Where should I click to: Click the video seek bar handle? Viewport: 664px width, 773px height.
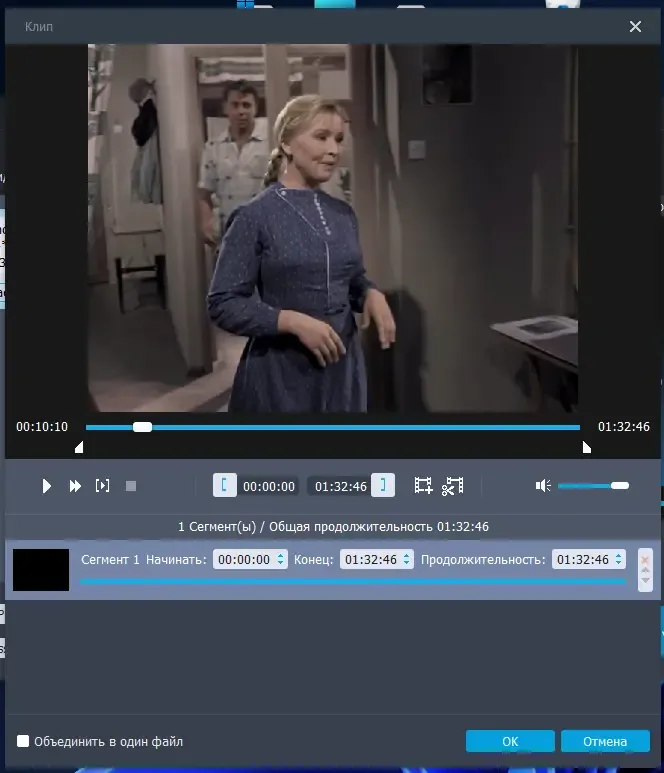pyautogui.click(x=142, y=427)
